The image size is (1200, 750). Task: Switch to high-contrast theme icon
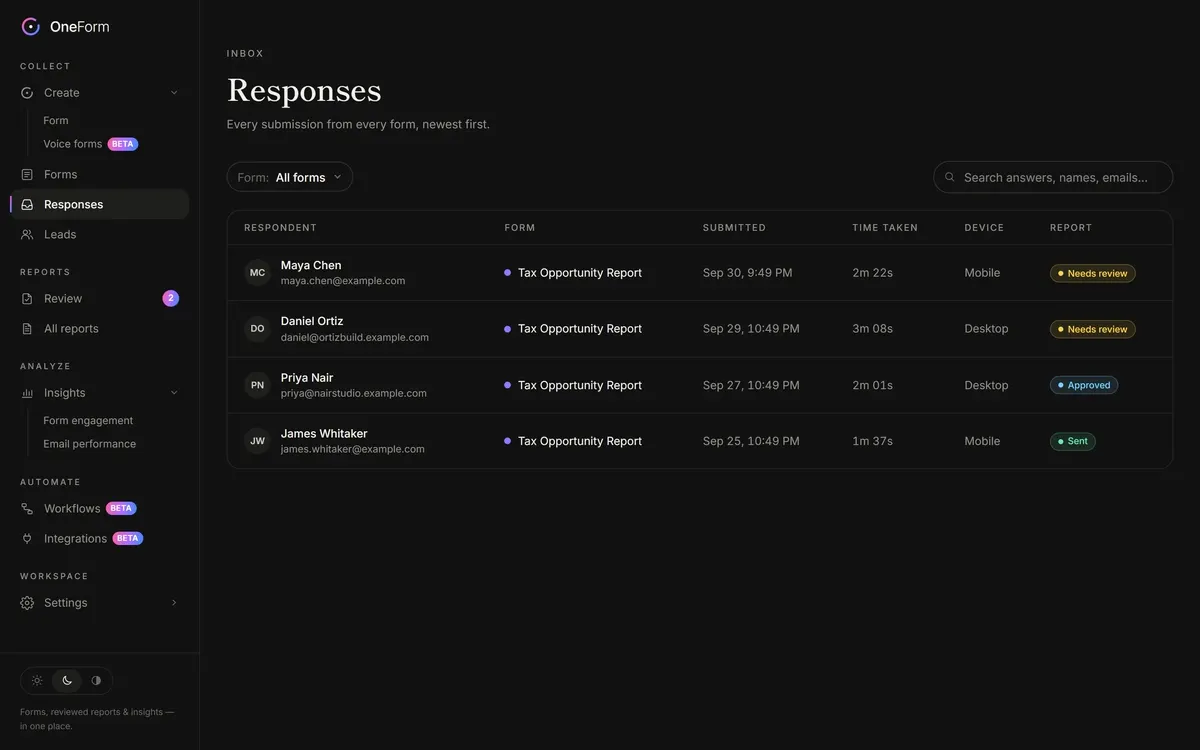coord(96,681)
